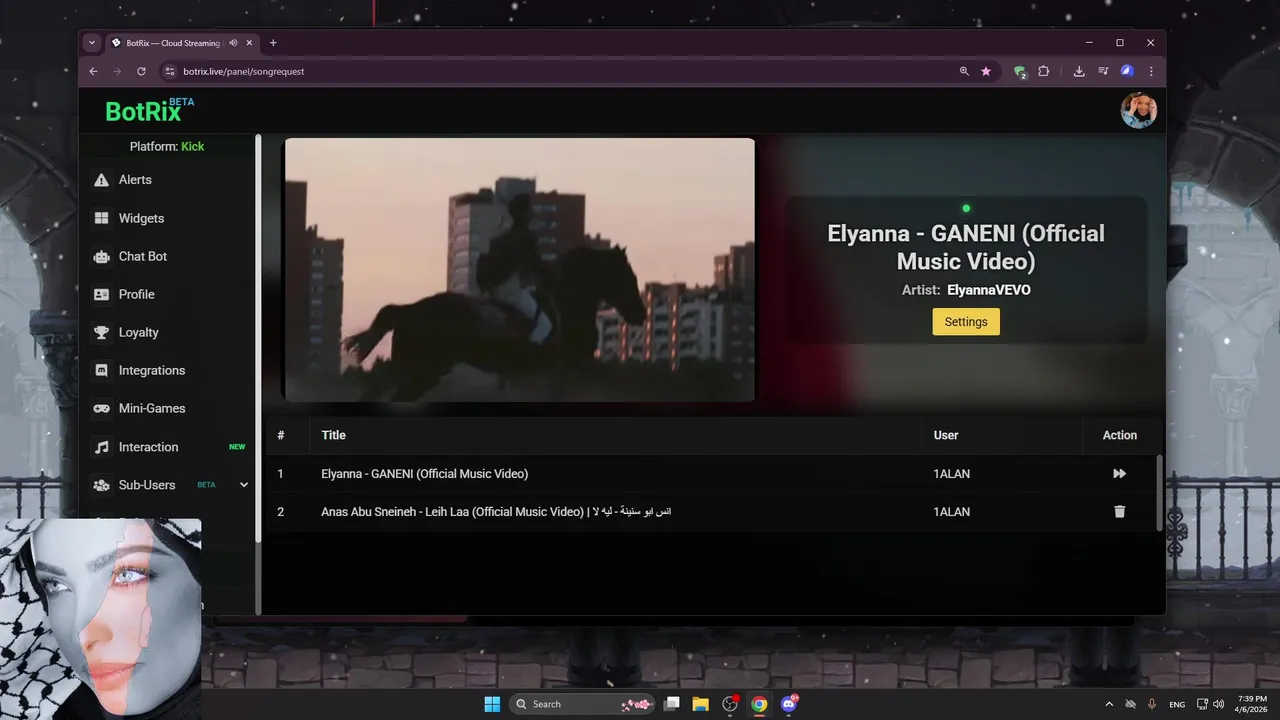Toggle the bookmark star
1280x720 pixels.
986,71
